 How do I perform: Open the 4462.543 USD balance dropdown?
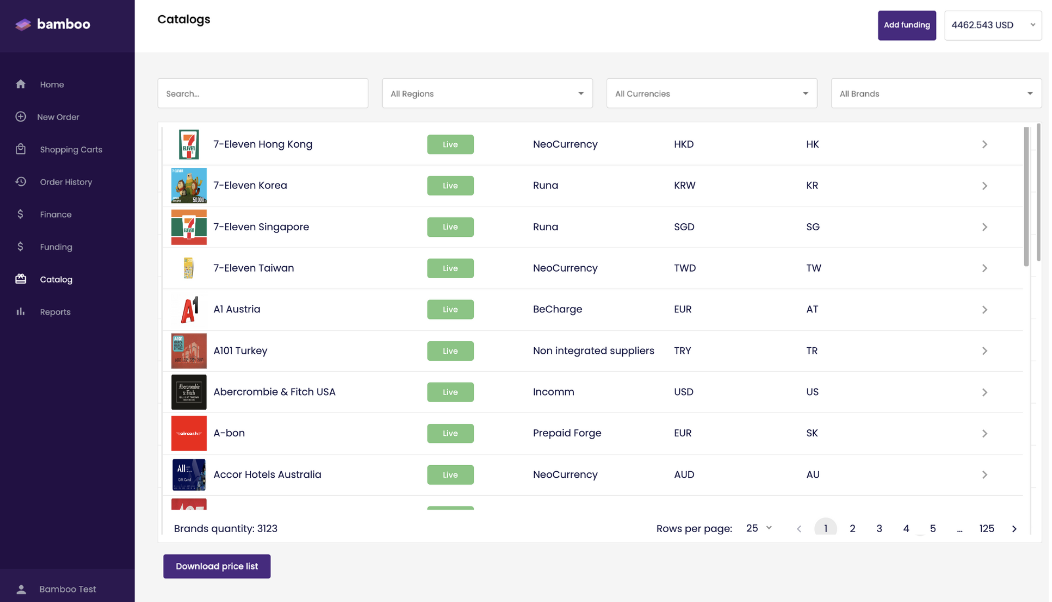[x=992, y=25]
